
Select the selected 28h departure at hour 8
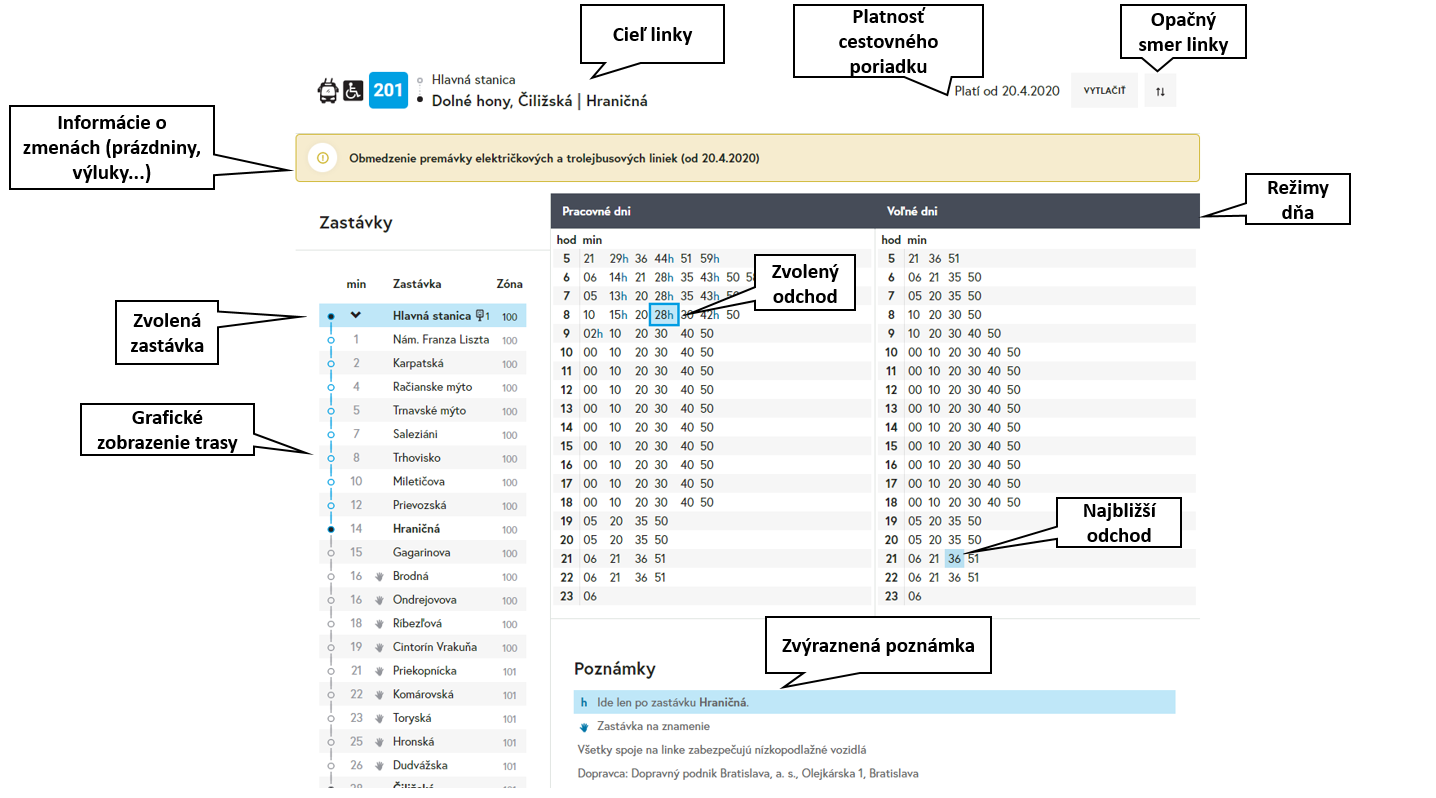664,315
